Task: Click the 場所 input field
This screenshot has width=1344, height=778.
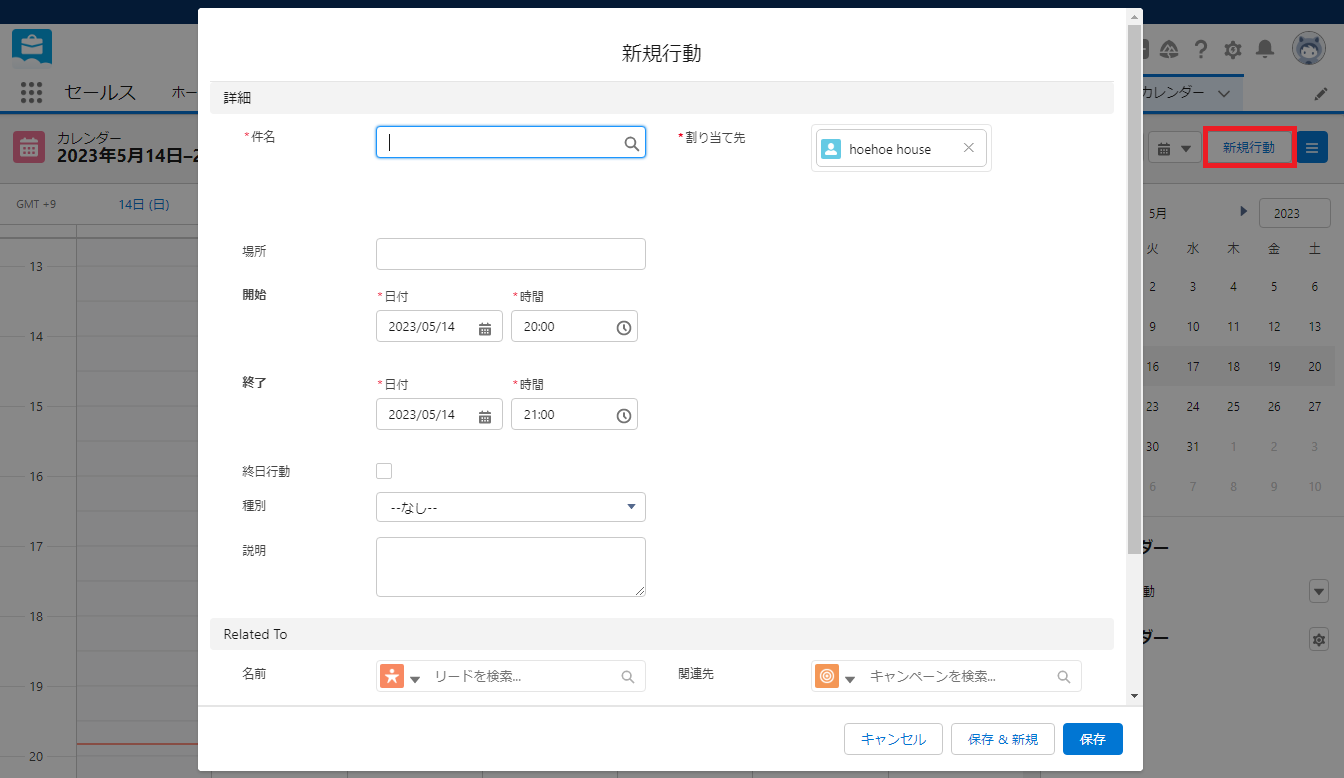Action: click(510, 254)
